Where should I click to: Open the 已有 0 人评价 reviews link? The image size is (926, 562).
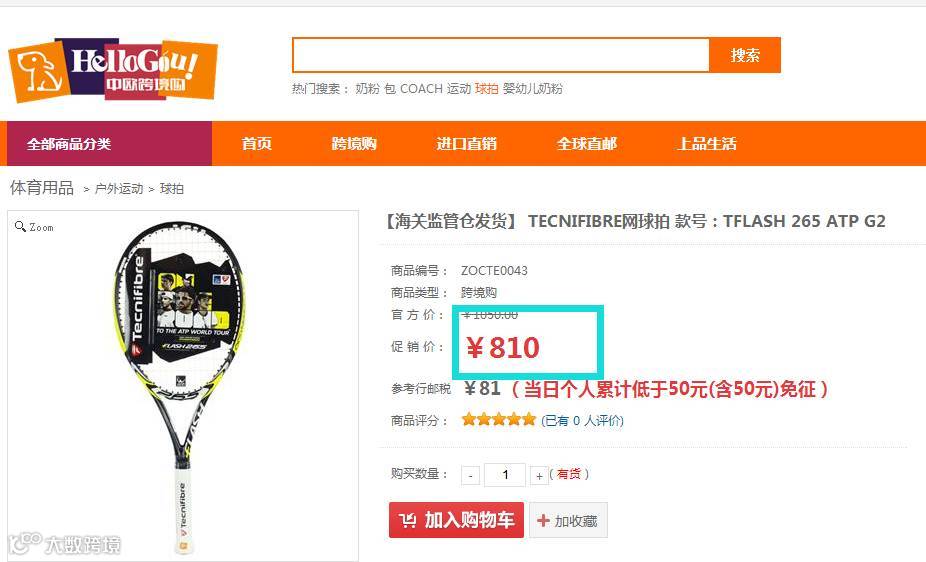coord(582,420)
